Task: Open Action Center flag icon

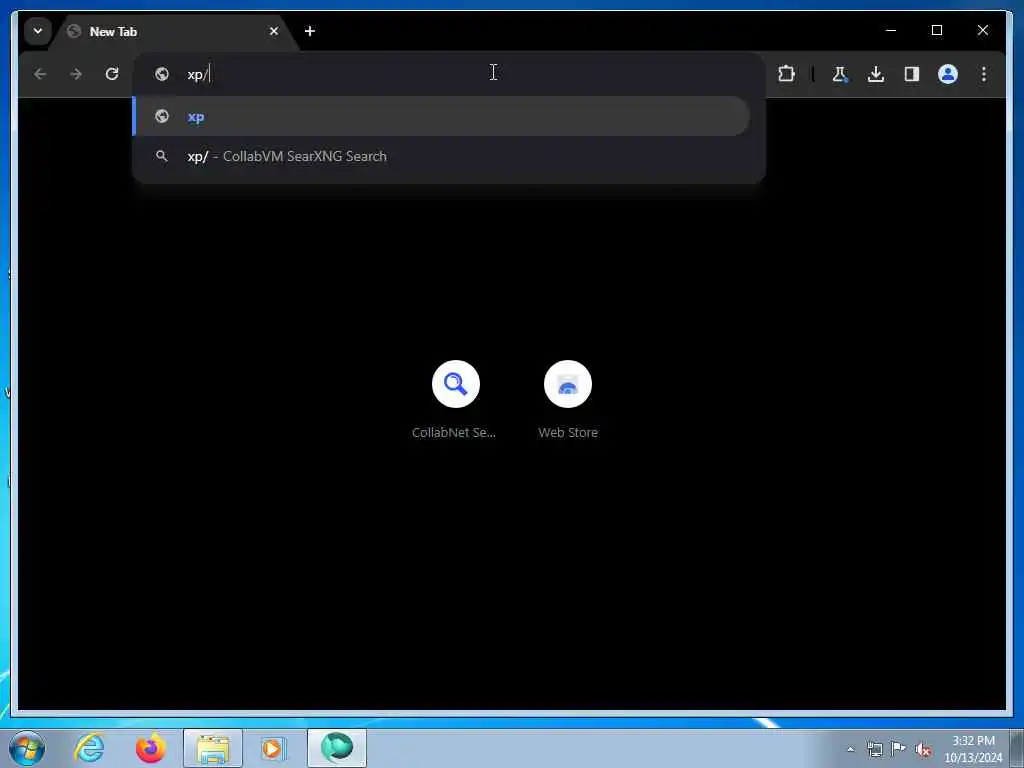Action: (899, 749)
